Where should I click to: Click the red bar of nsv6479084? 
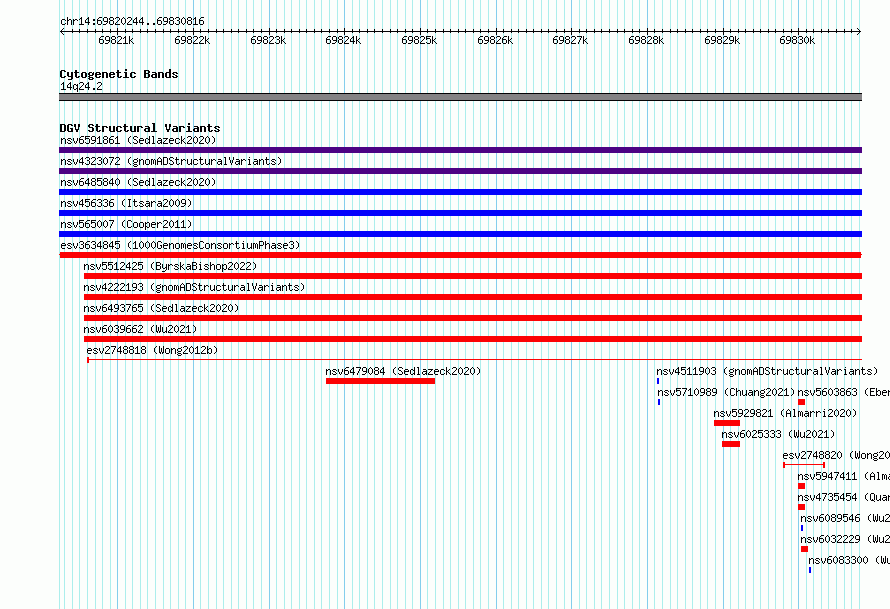pos(380,381)
